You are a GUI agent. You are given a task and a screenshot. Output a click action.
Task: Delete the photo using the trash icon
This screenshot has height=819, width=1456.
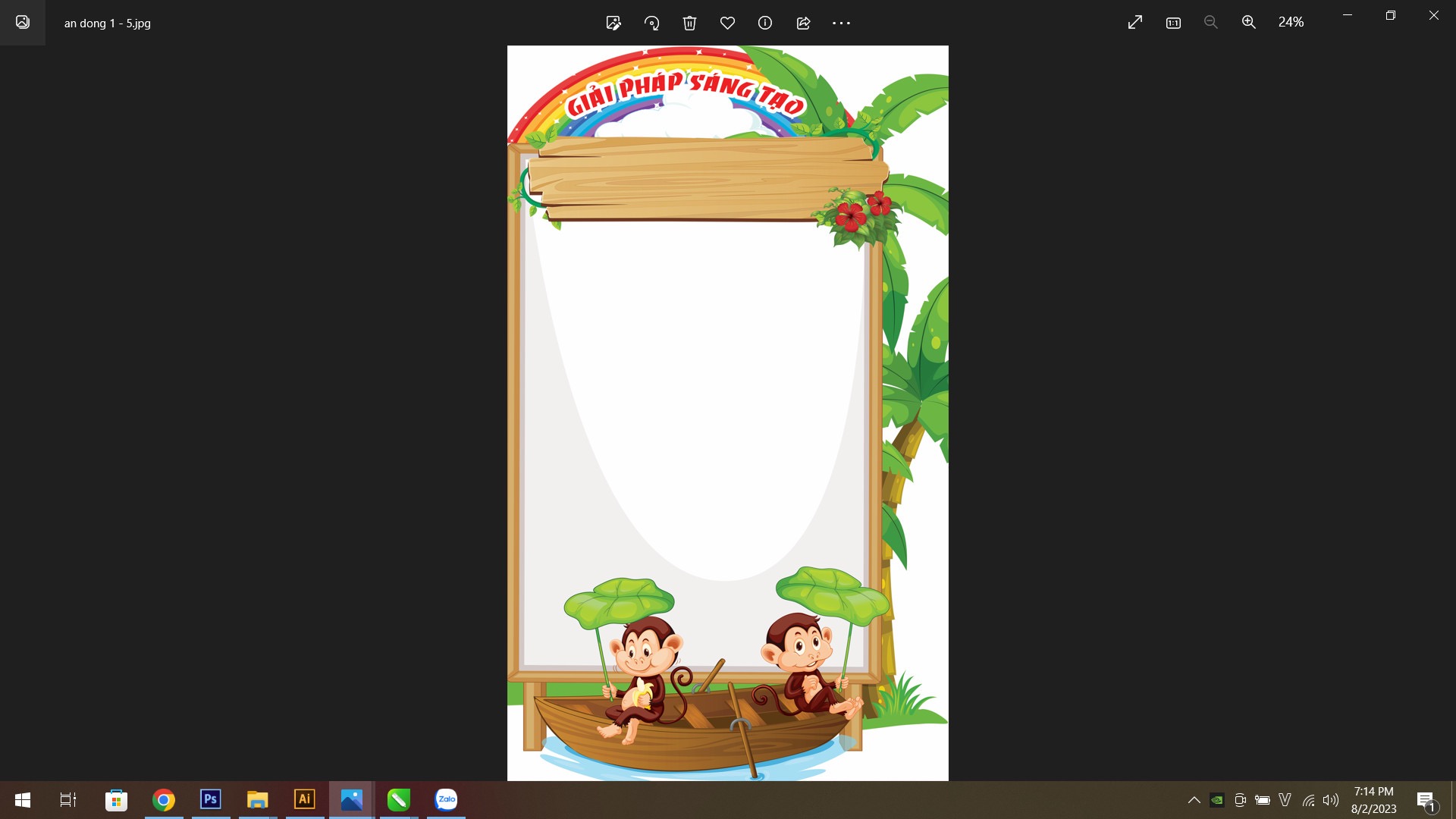tap(689, 23)
